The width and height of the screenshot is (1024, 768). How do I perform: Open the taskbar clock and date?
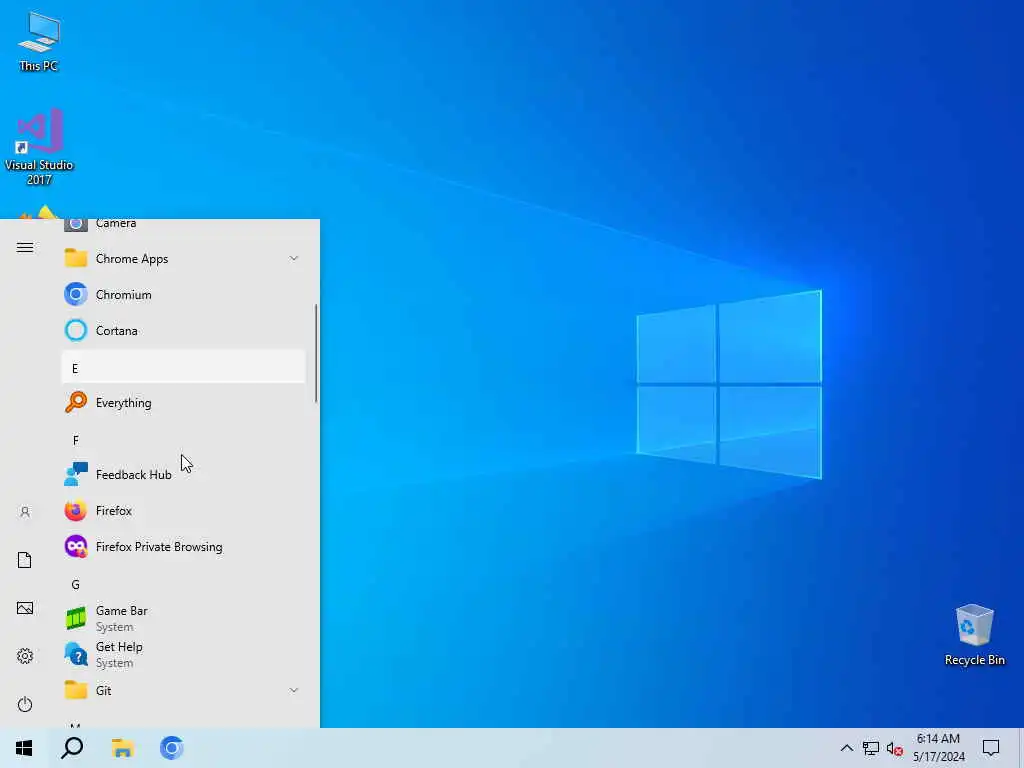[x=938, y=748]
